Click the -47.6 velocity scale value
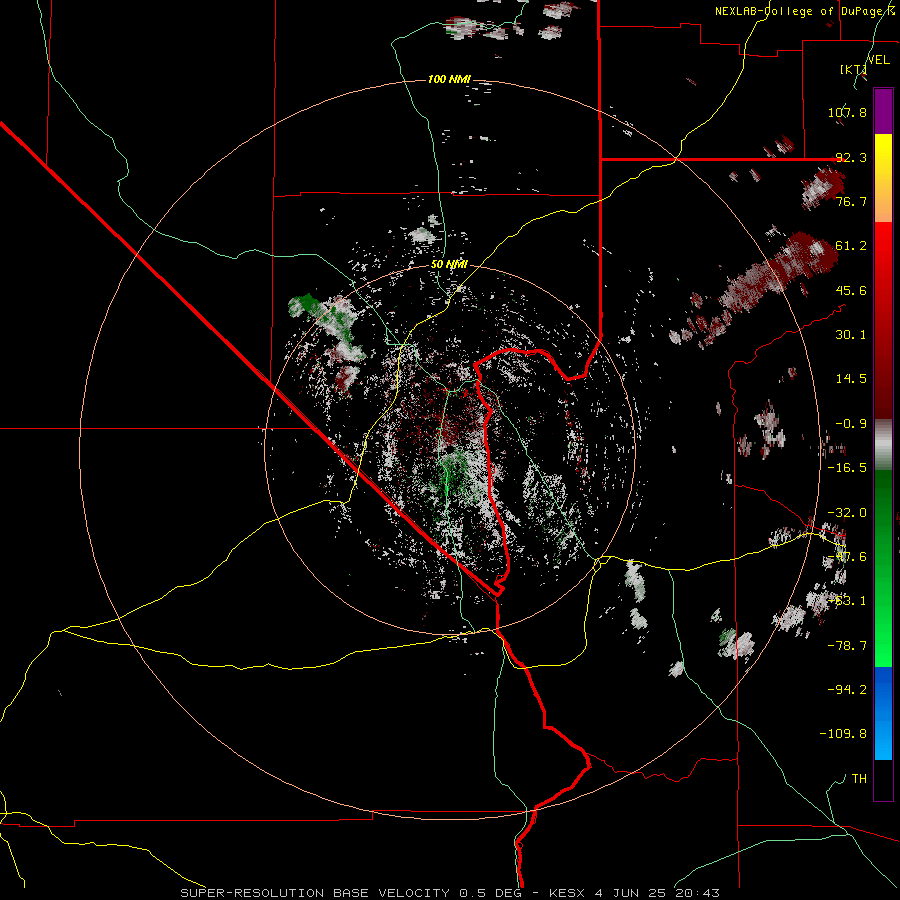Screen dimensions: 900x900 click(847, 557)
